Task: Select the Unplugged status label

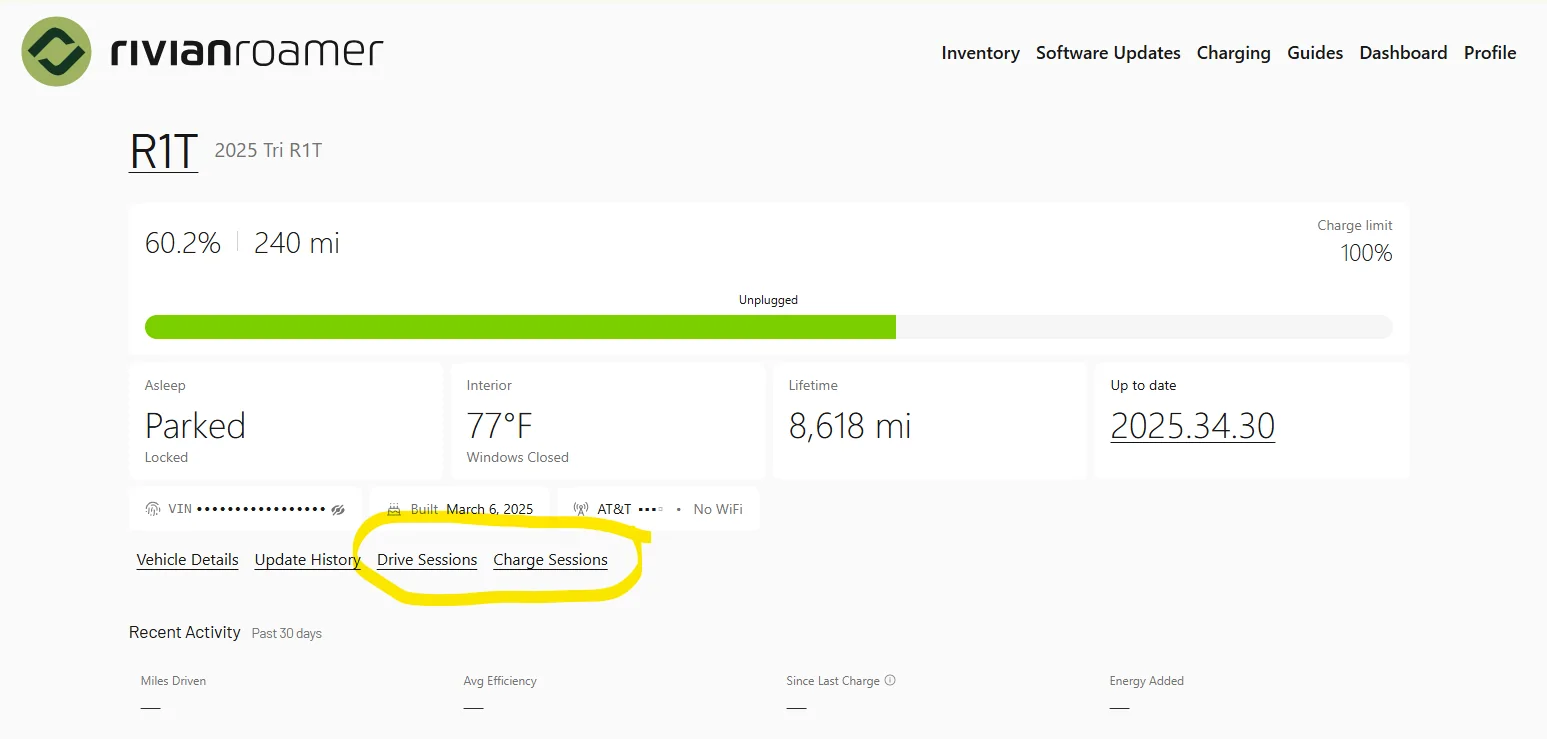Action: (768, 300)
